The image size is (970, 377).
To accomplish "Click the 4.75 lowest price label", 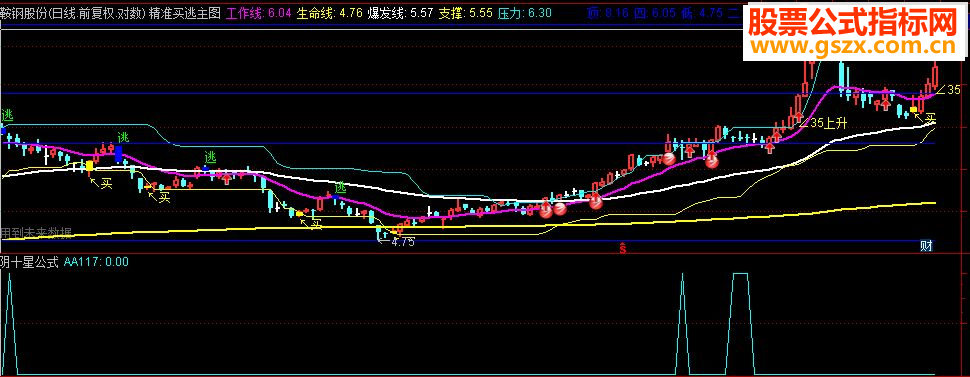I will 403,242.
